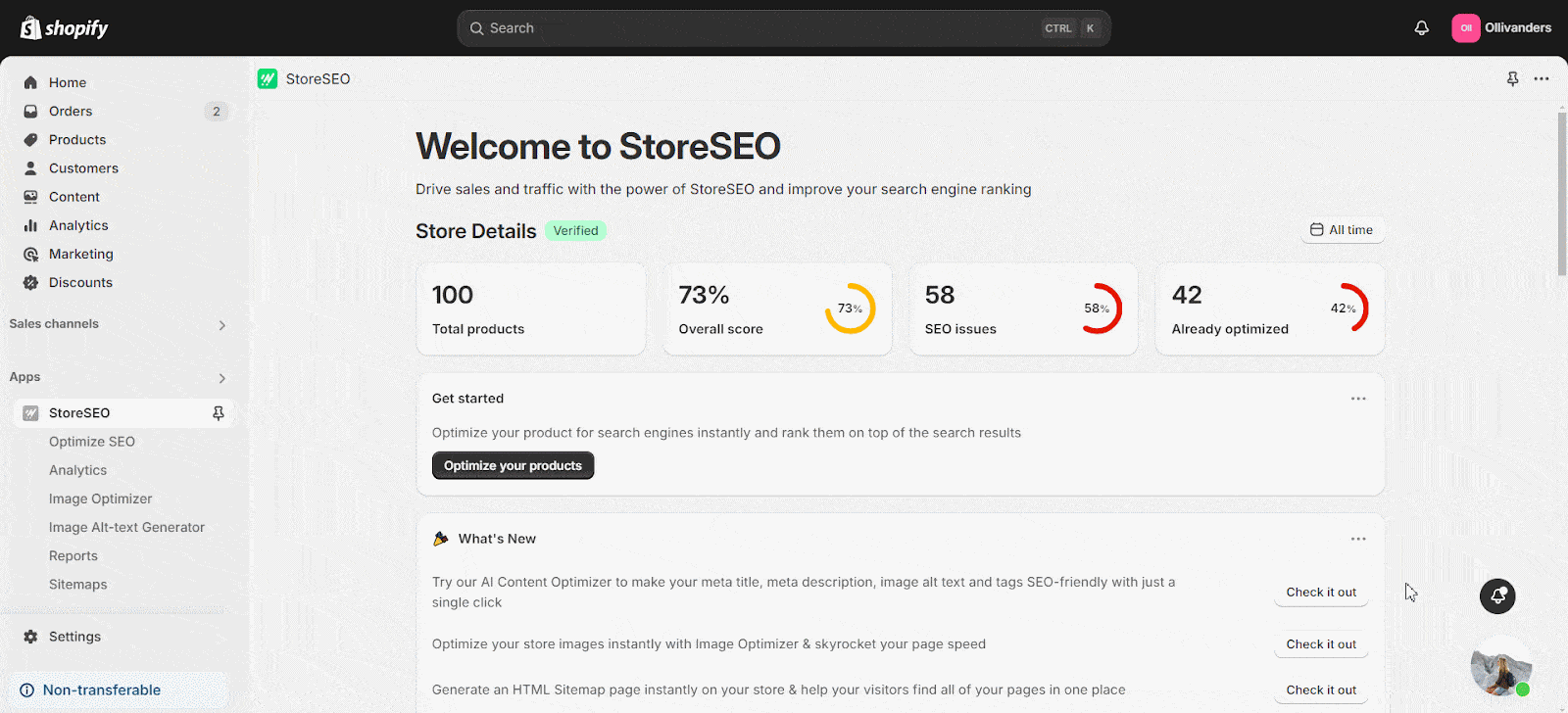1568x713 pixels.
Task: Click the Orders icon in sidebar
Action: pos(30,111)
